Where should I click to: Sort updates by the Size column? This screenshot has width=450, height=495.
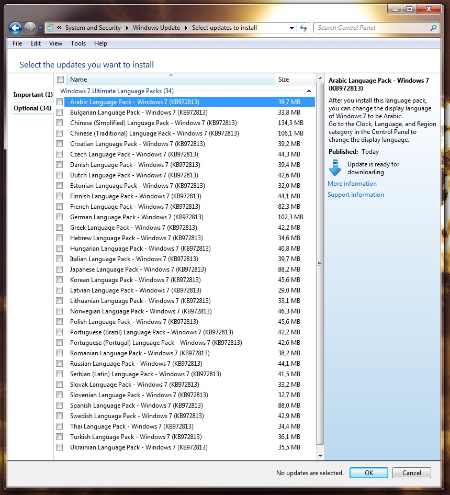coord(295,80)
